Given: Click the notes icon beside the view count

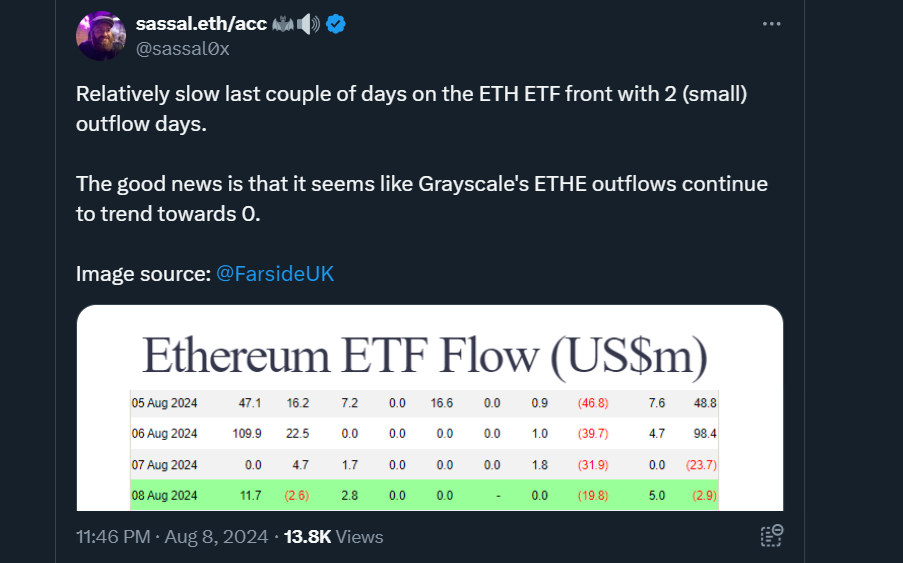Looking at the screenshot, I should (772, 536).
